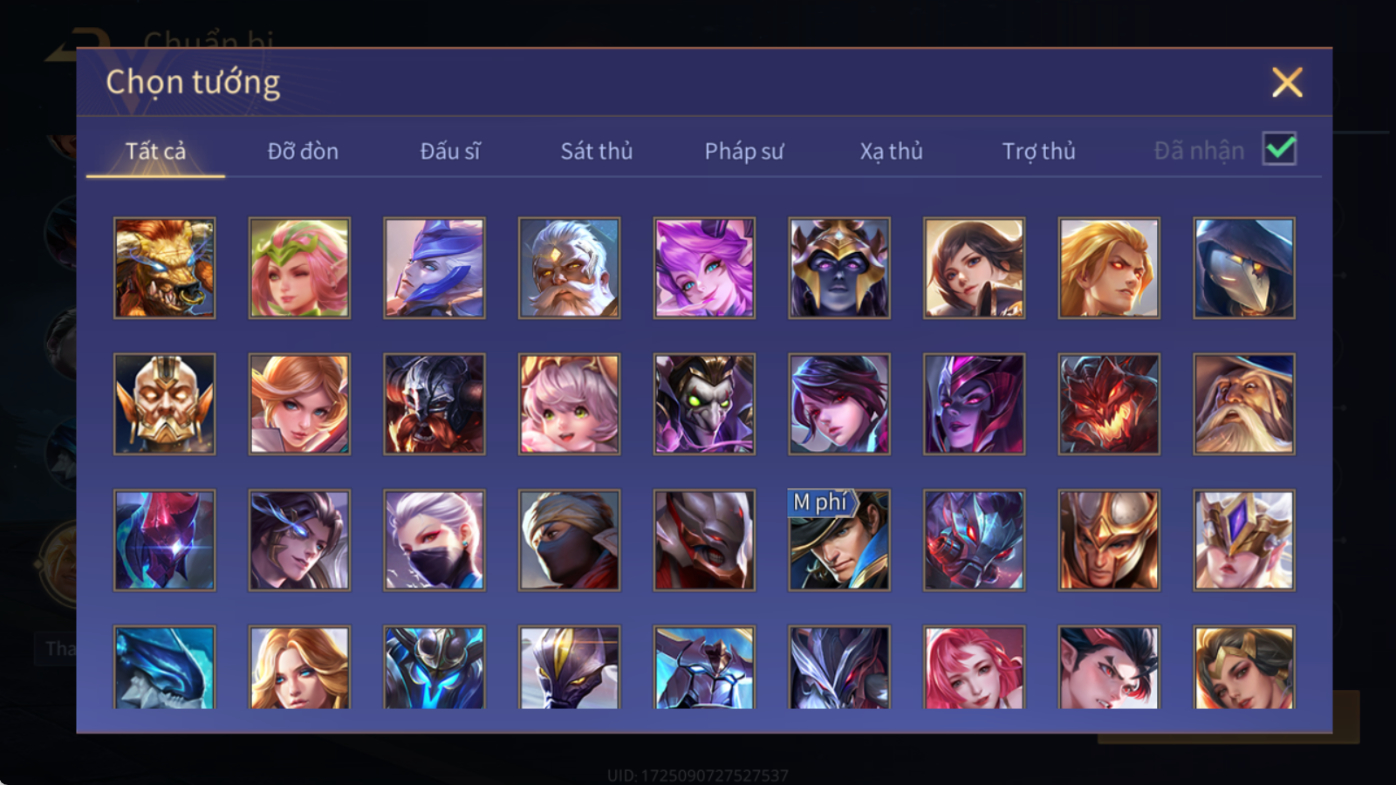Screen dimensions: 1396x785
Task: Switch to the Trợ thủ tab
Action: point(1039,151)
